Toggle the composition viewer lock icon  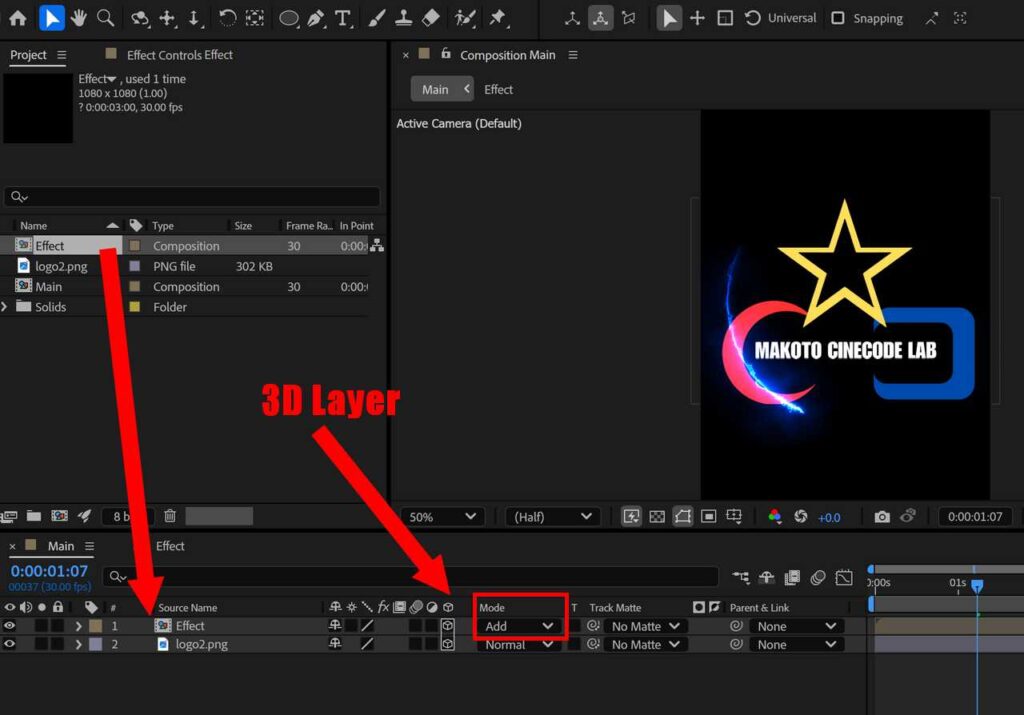[445, 54]
